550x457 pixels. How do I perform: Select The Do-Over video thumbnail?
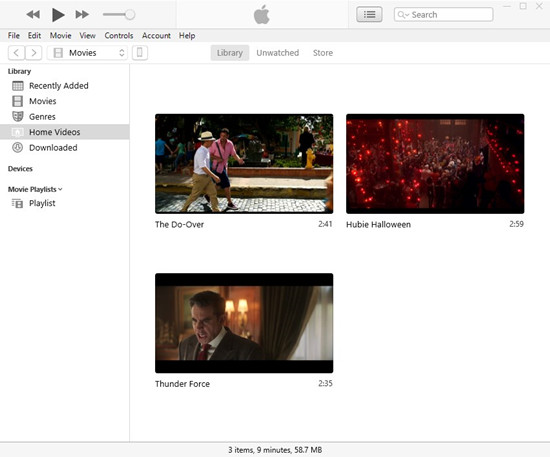point(244,164)
